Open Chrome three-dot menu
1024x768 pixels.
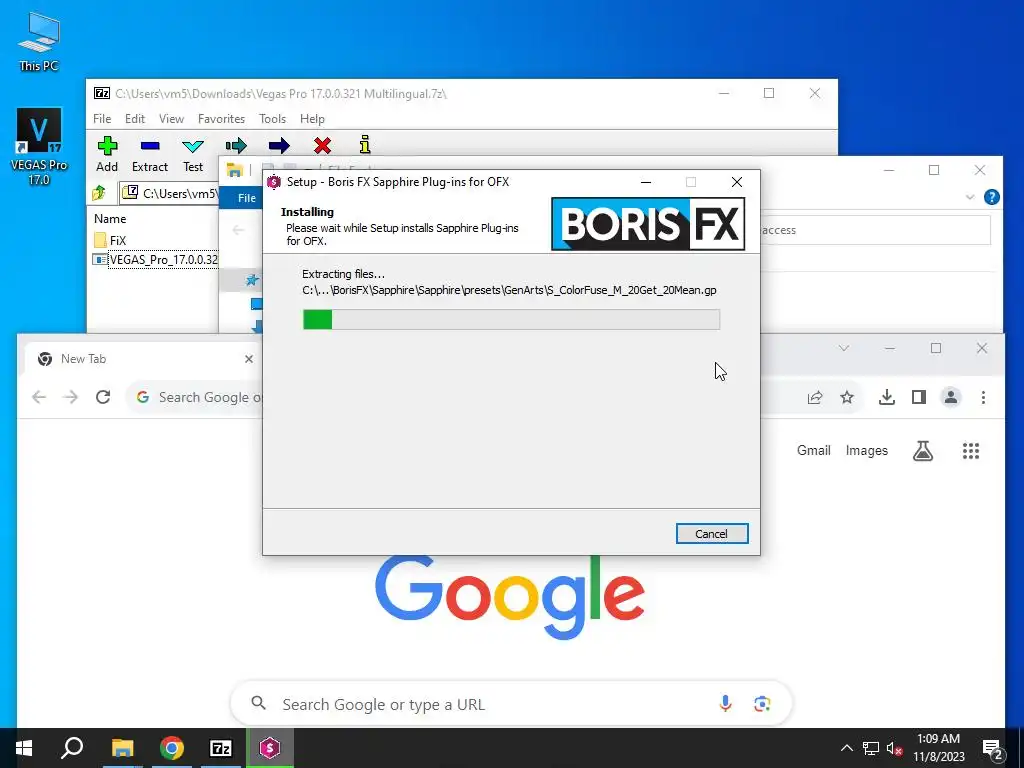pyautogui.click(x=983, y=397)
